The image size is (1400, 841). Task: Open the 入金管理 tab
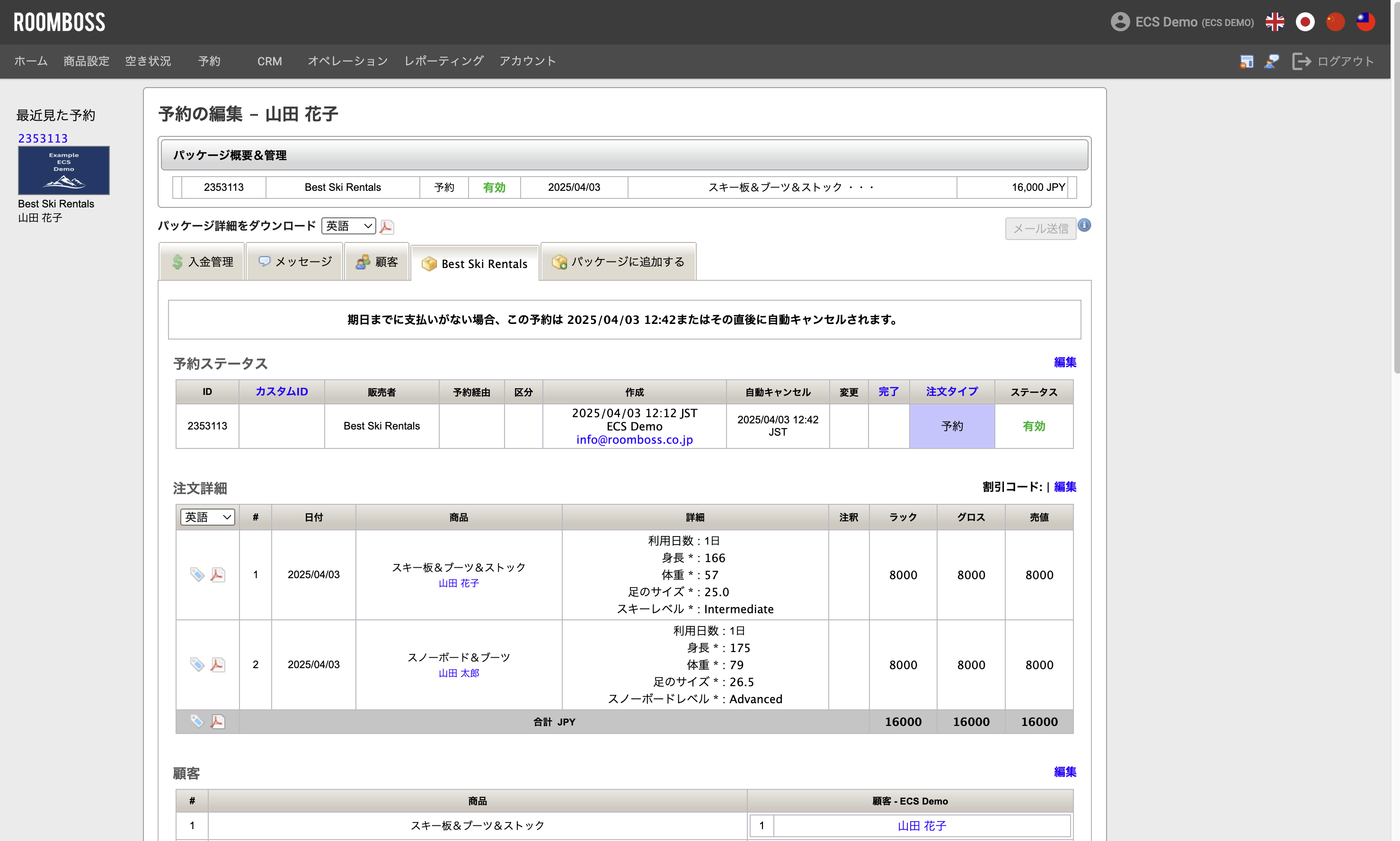point(202,262)
